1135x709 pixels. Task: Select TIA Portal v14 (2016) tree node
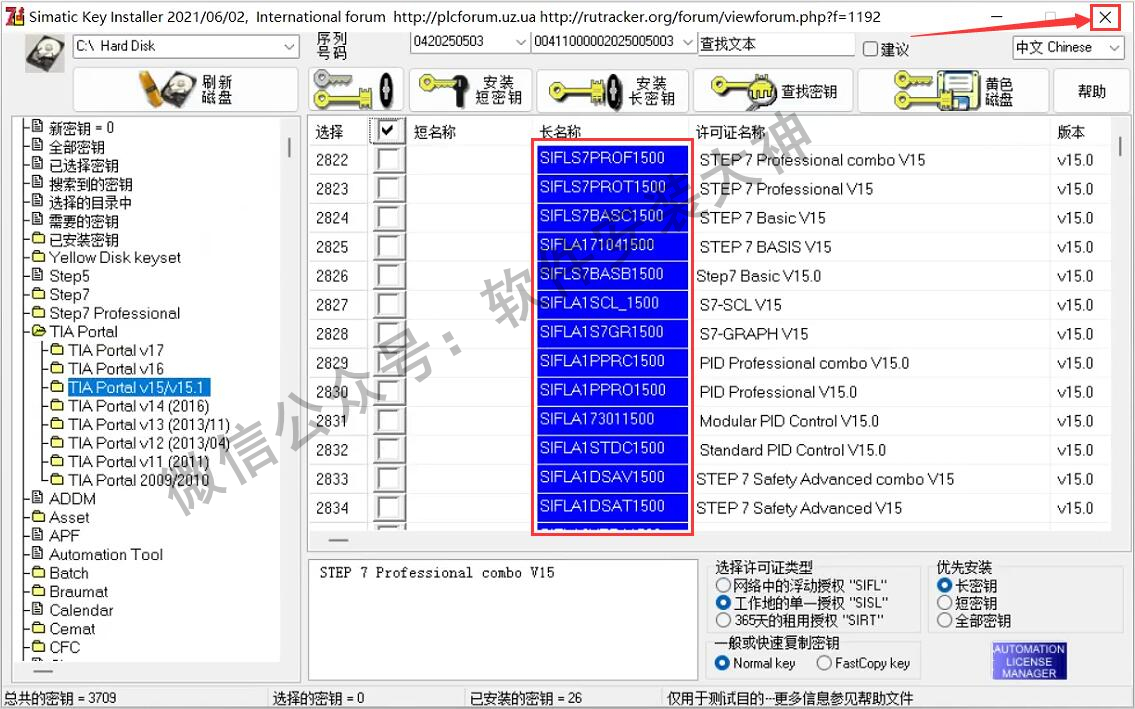[x=139, y=406]
